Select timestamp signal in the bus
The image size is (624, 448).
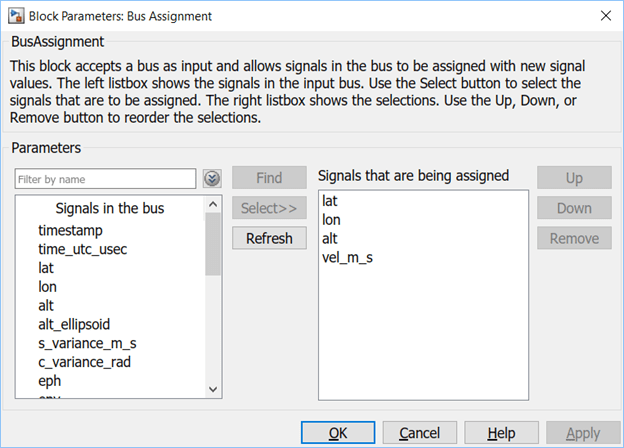[70, 230]
